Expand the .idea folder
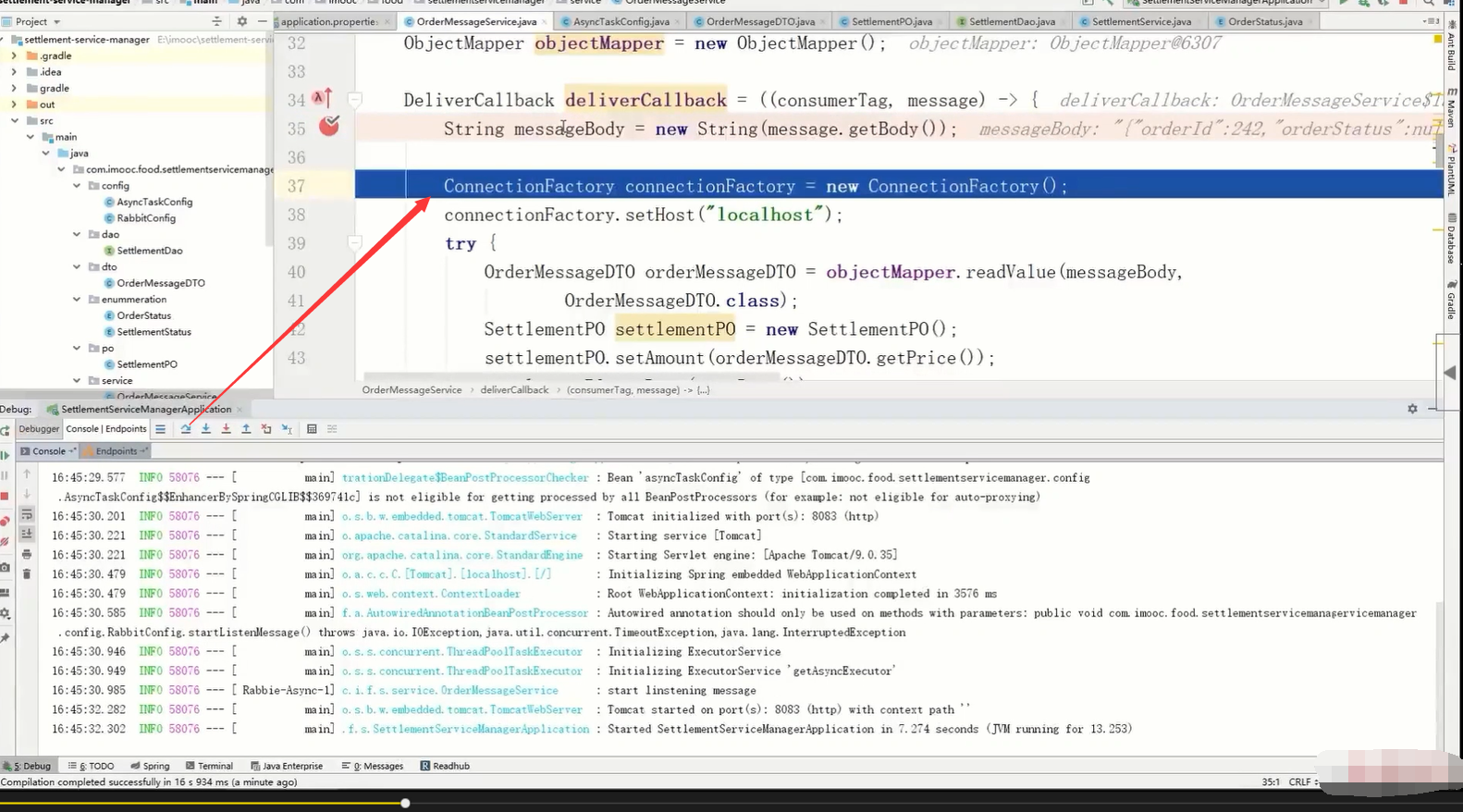The height and width of the screenshot is (812, 1463). 14,72
